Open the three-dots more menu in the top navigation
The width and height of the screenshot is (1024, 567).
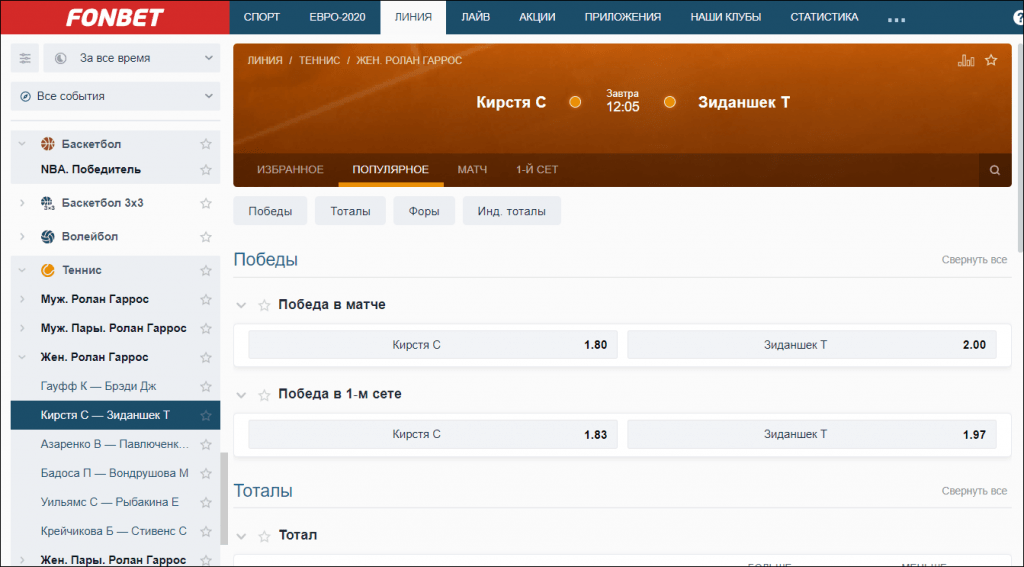click(x=896, y=17)
